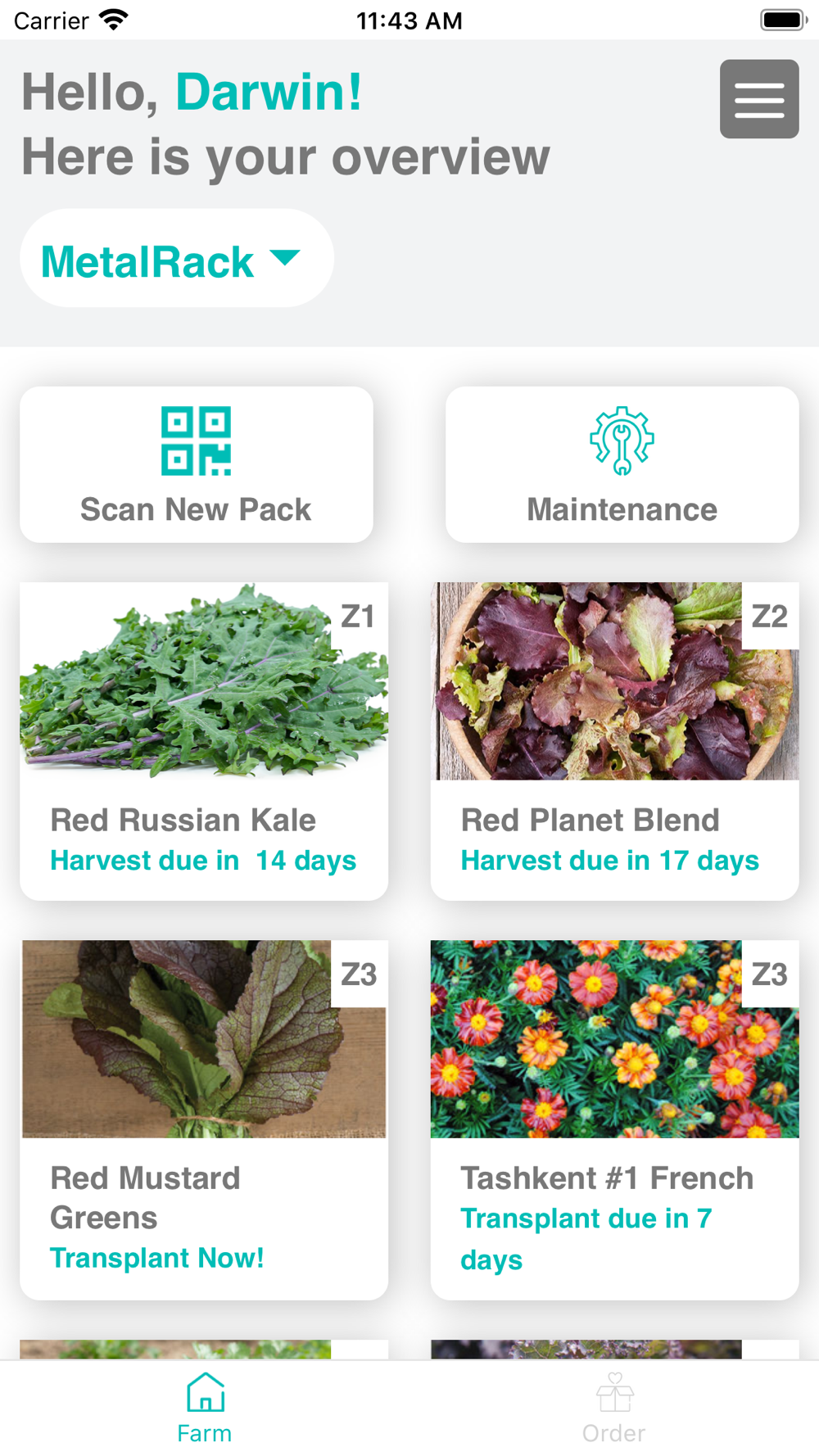Image resolution: width=819 pixels, height=1456 pixels.
Task: Open the hamburger menu
Action: point(759,99)
